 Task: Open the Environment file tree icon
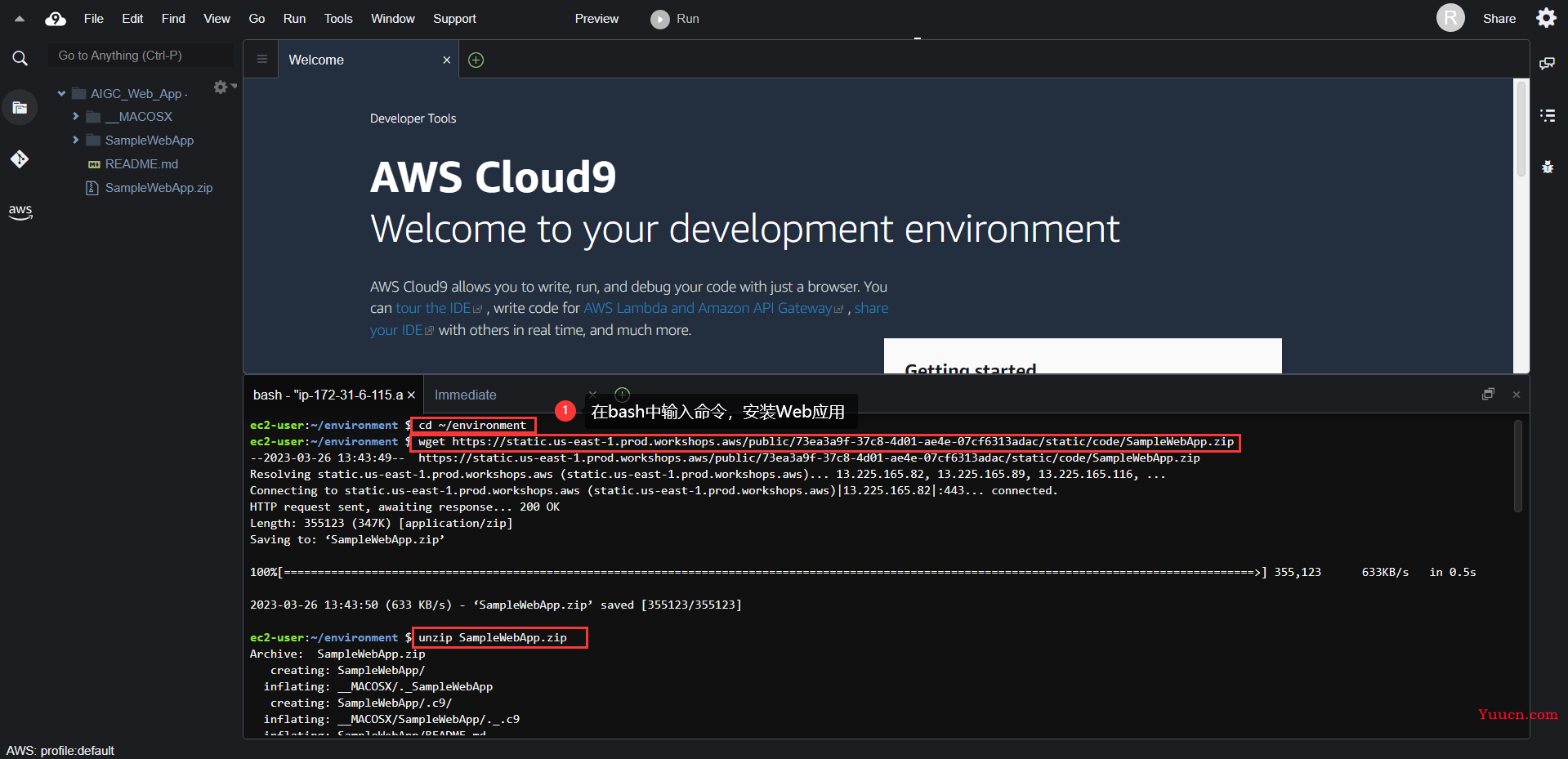click(x=20, y=107)
